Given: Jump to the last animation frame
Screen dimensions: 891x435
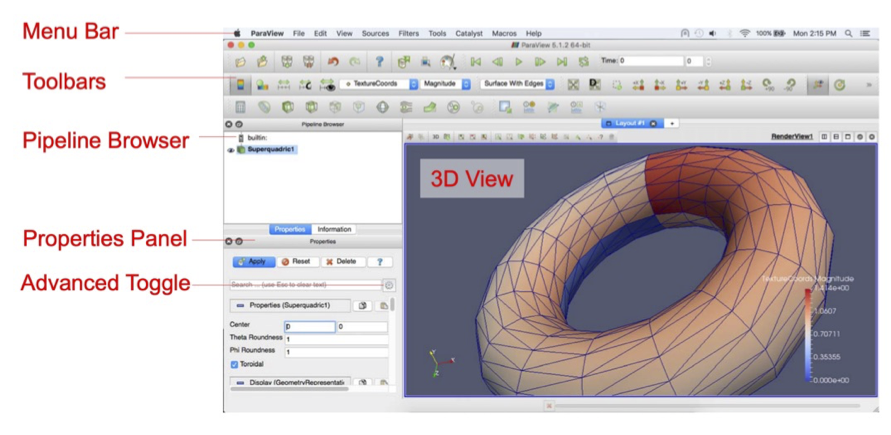Looking at the screenshot, I should (x=562, y=62).
